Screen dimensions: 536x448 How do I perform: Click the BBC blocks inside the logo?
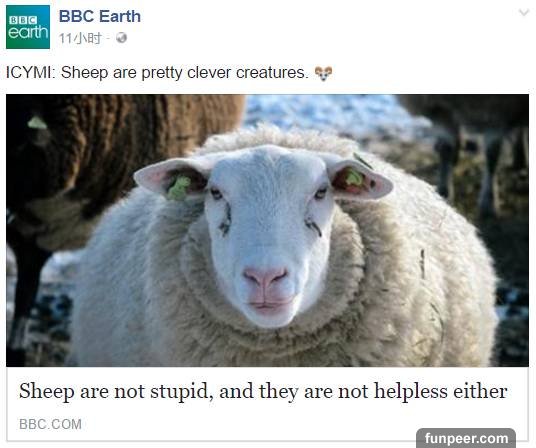coord(23,20)
